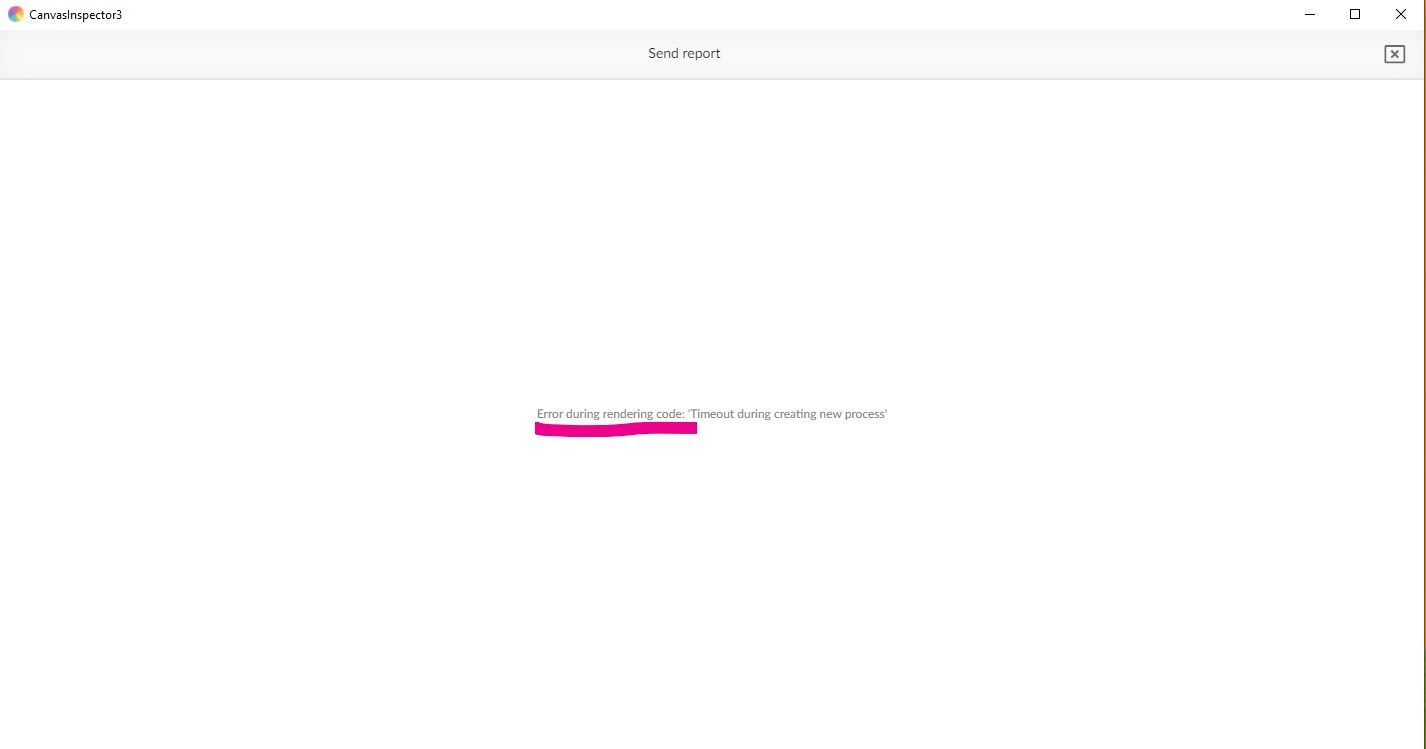Image resolution: width=1426 pixels, height=749 pixels.
Task: Click the pink highlight marker stroke
Action: (x=615, y=428)
